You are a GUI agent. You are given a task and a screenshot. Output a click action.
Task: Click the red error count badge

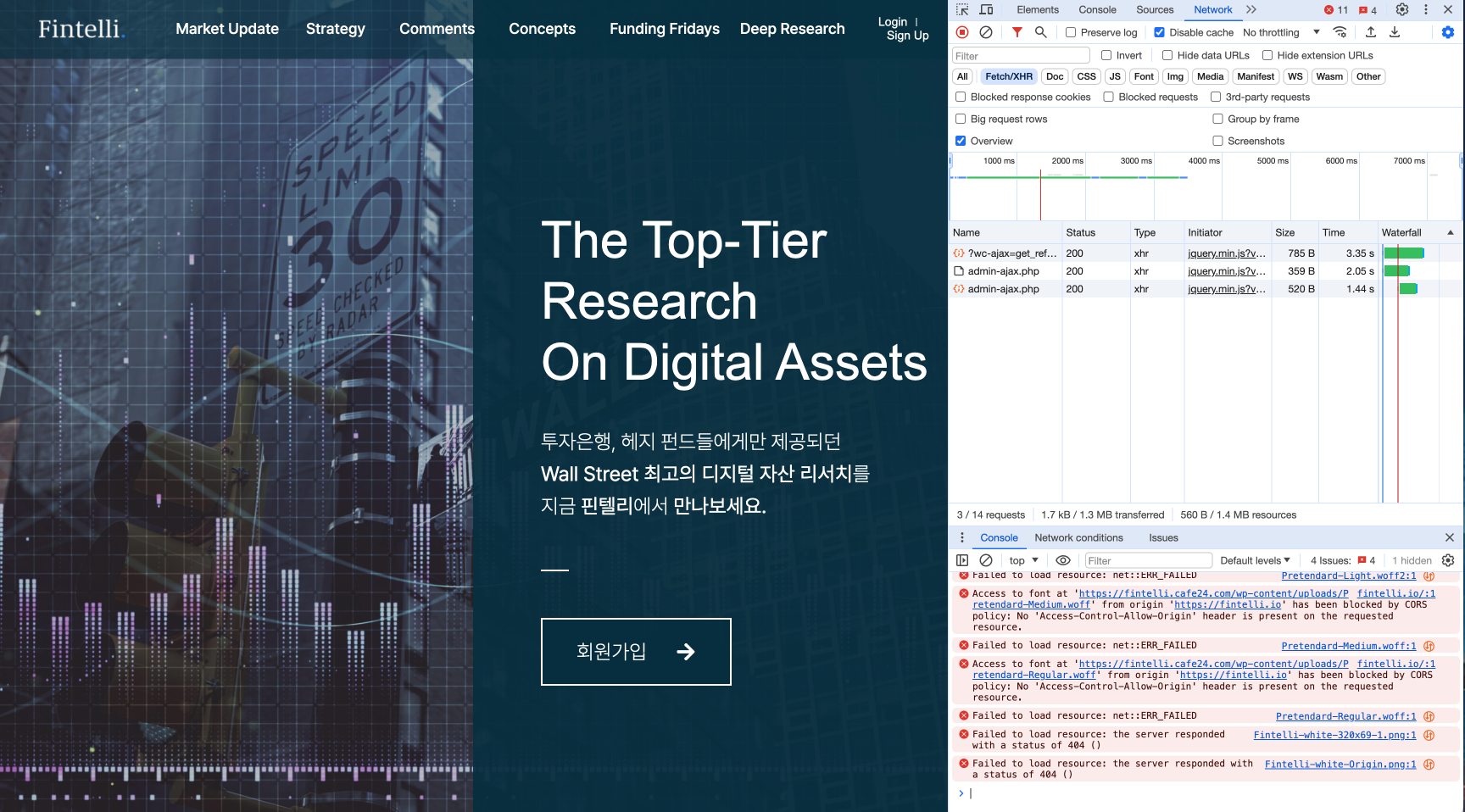(1336, 10)
